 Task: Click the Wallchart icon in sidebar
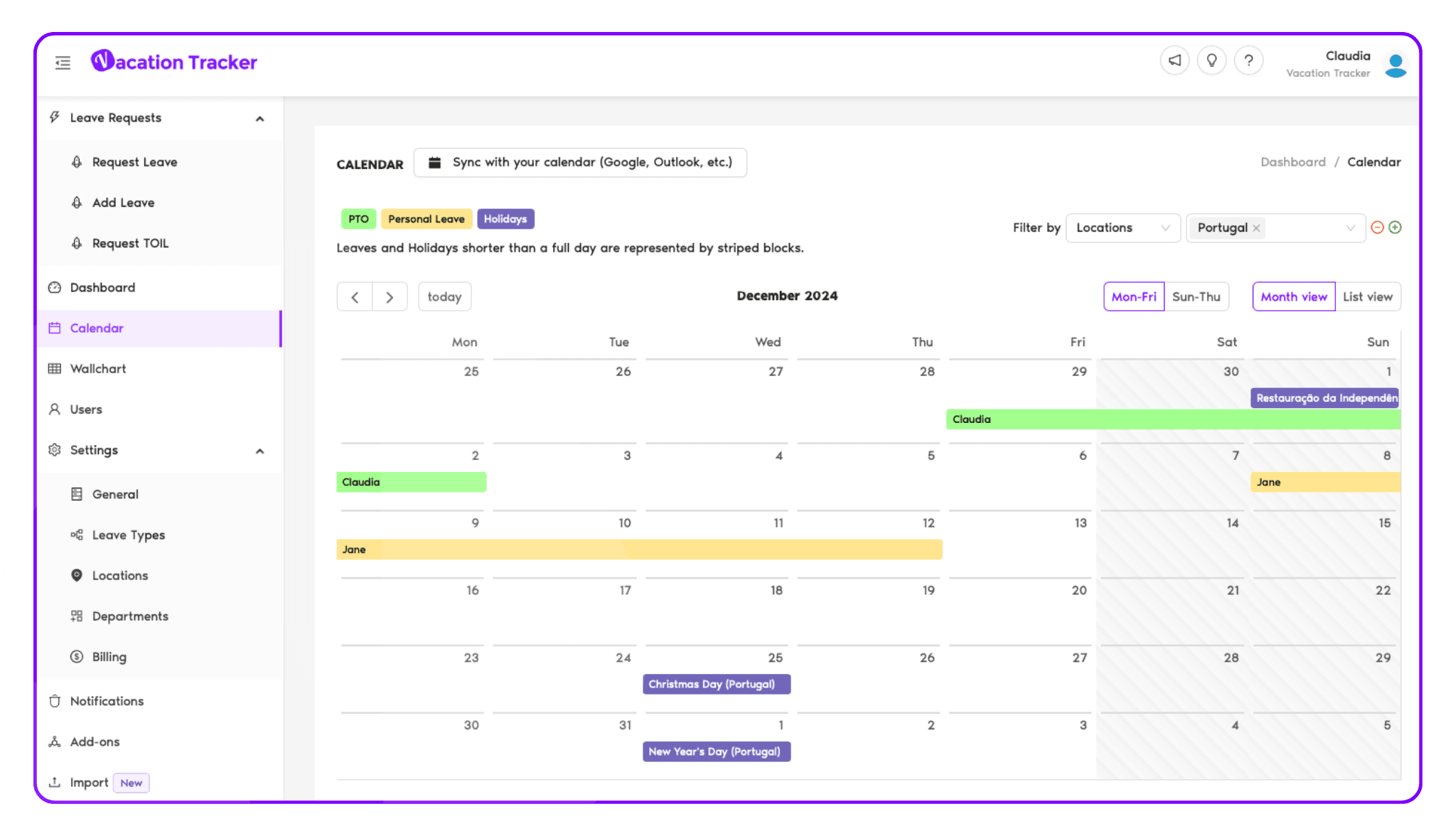54,368
